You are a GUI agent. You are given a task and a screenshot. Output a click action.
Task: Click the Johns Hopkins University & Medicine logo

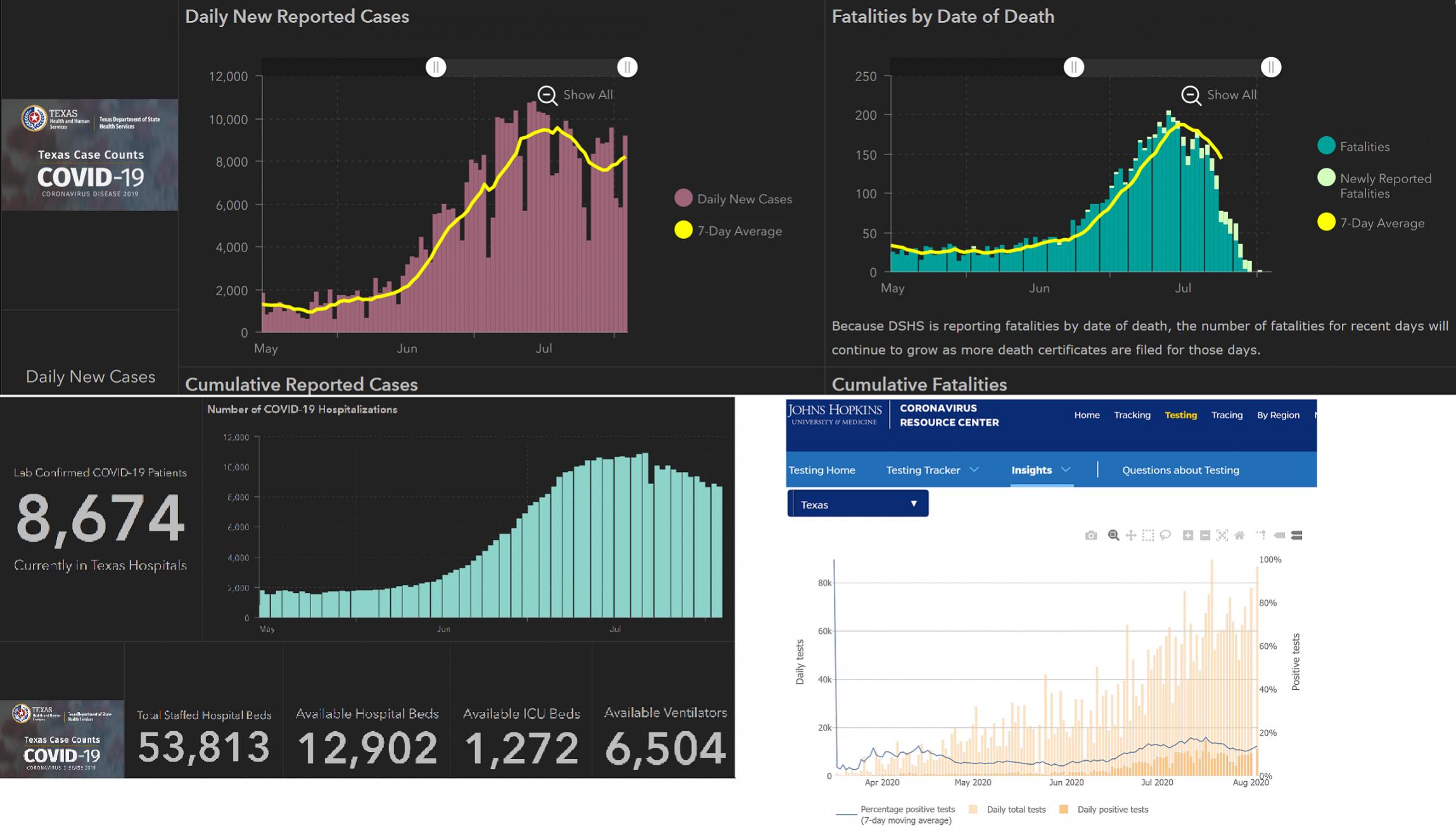coord(835,414)
